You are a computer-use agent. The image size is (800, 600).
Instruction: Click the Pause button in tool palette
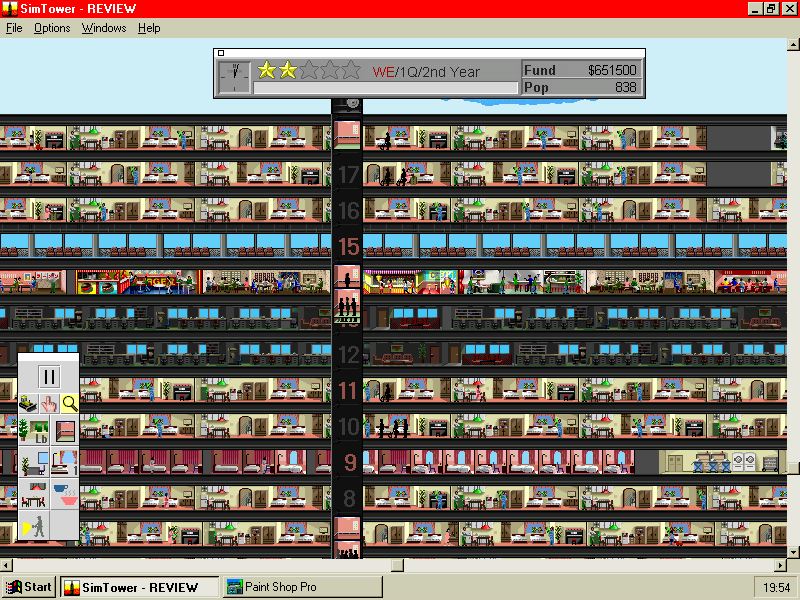tap(48, 377)
